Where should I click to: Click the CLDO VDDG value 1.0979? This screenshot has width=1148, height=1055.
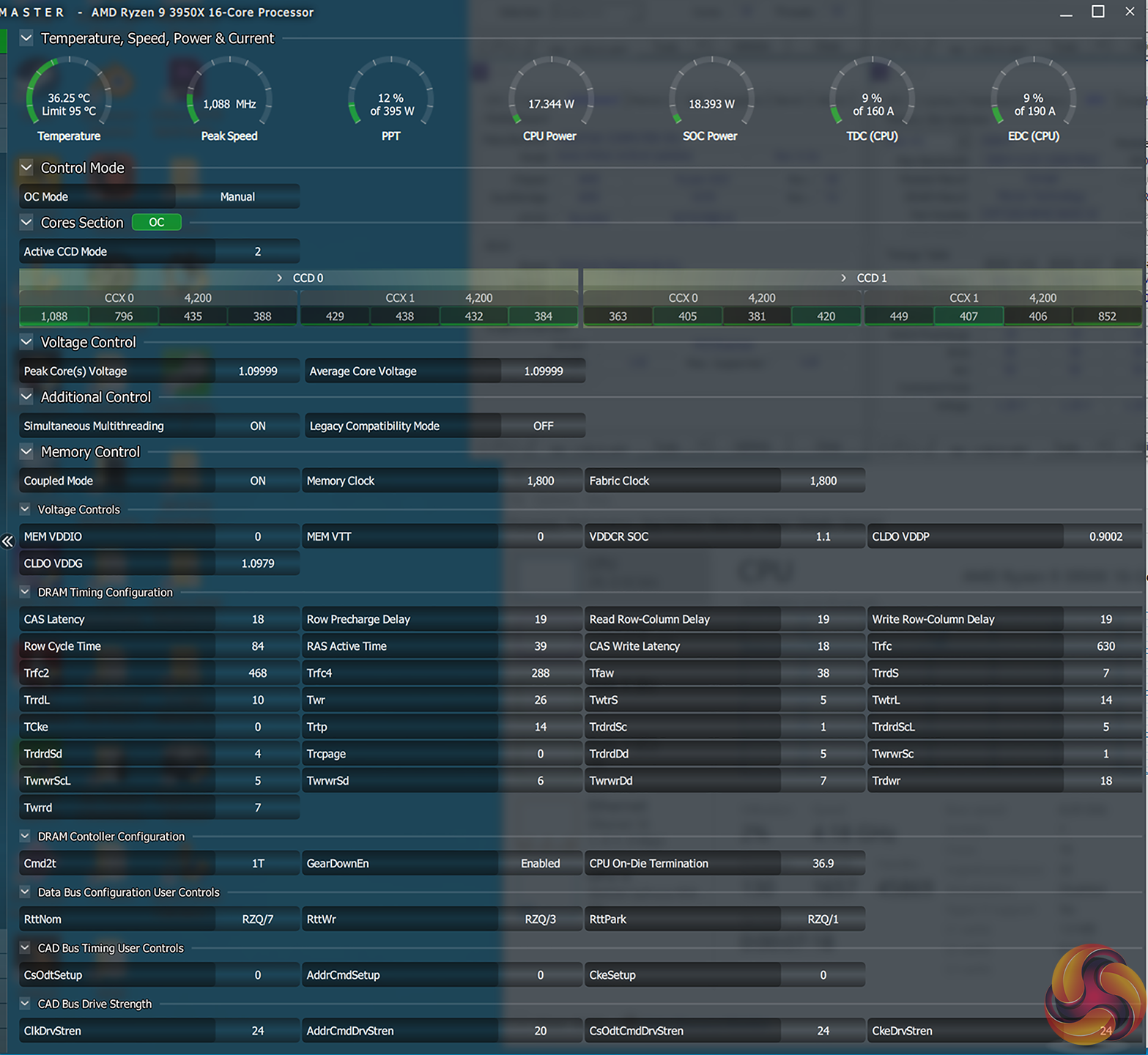coord(258,563)
